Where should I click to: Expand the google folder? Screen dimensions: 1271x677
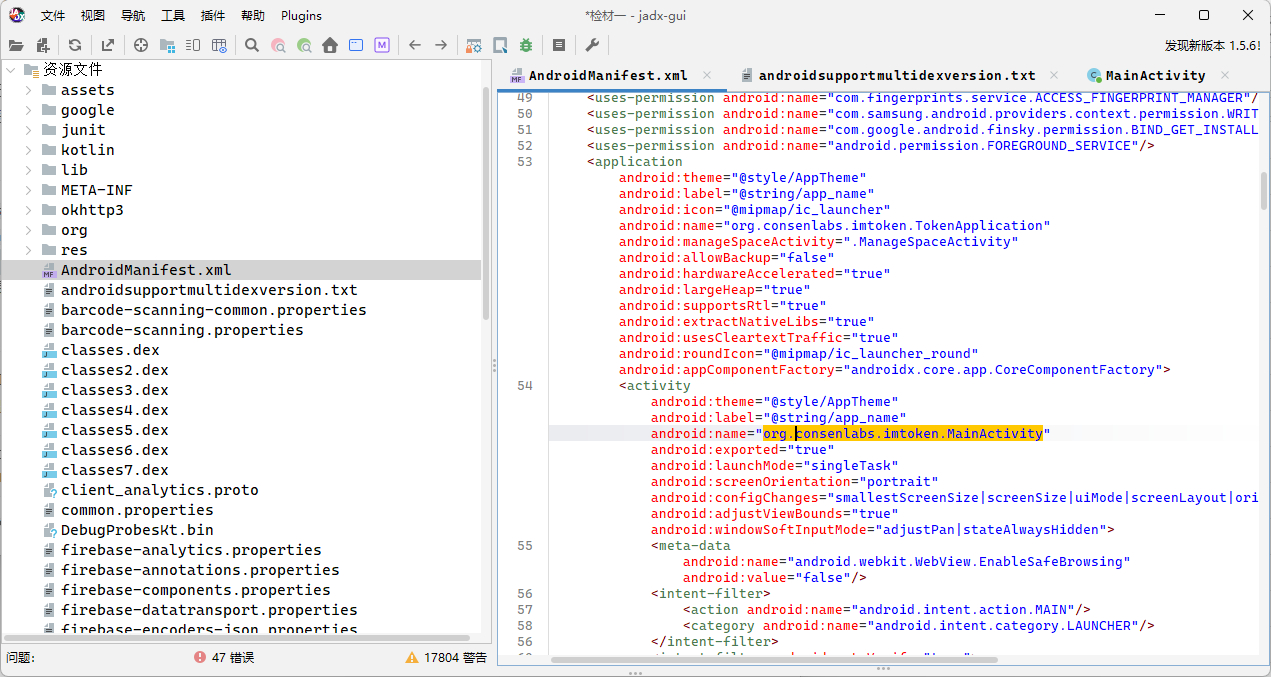coord(29,110)
